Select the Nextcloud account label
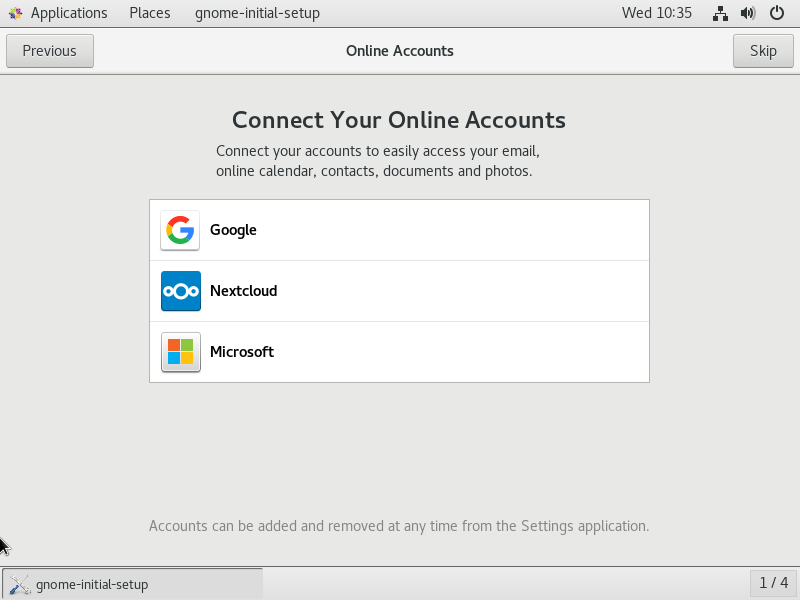 (x=244, y=291)
